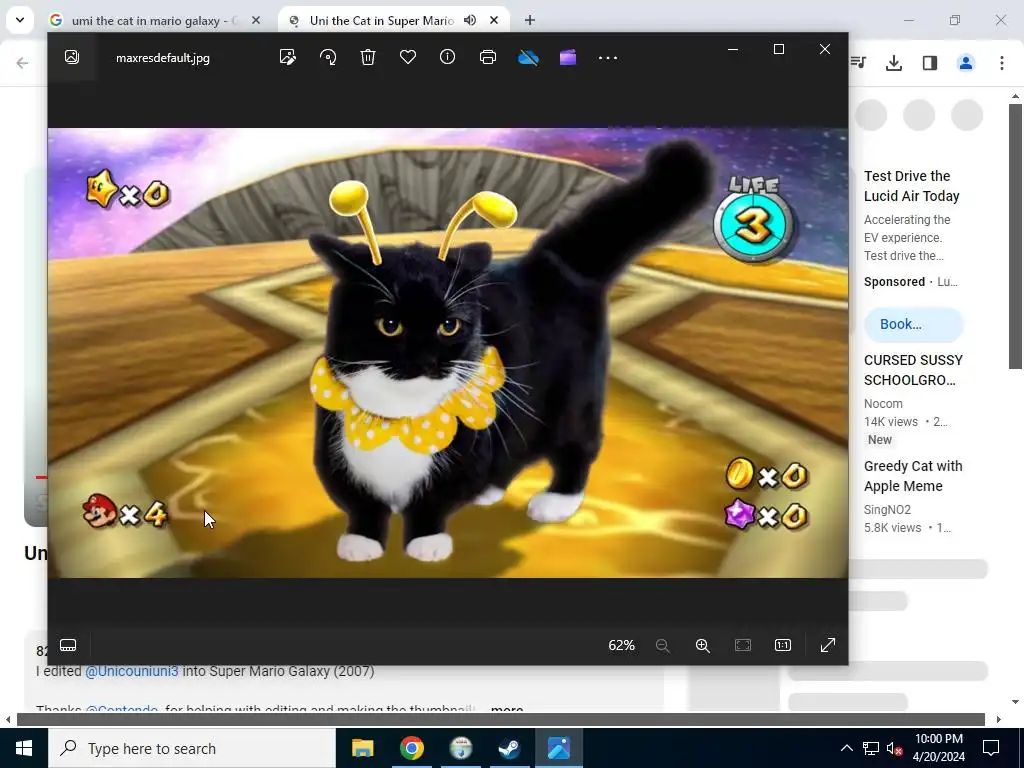Viewport: 1024px width, 768px height.
Task: Zoom out the image in Photos
Action: pos(663,645)
